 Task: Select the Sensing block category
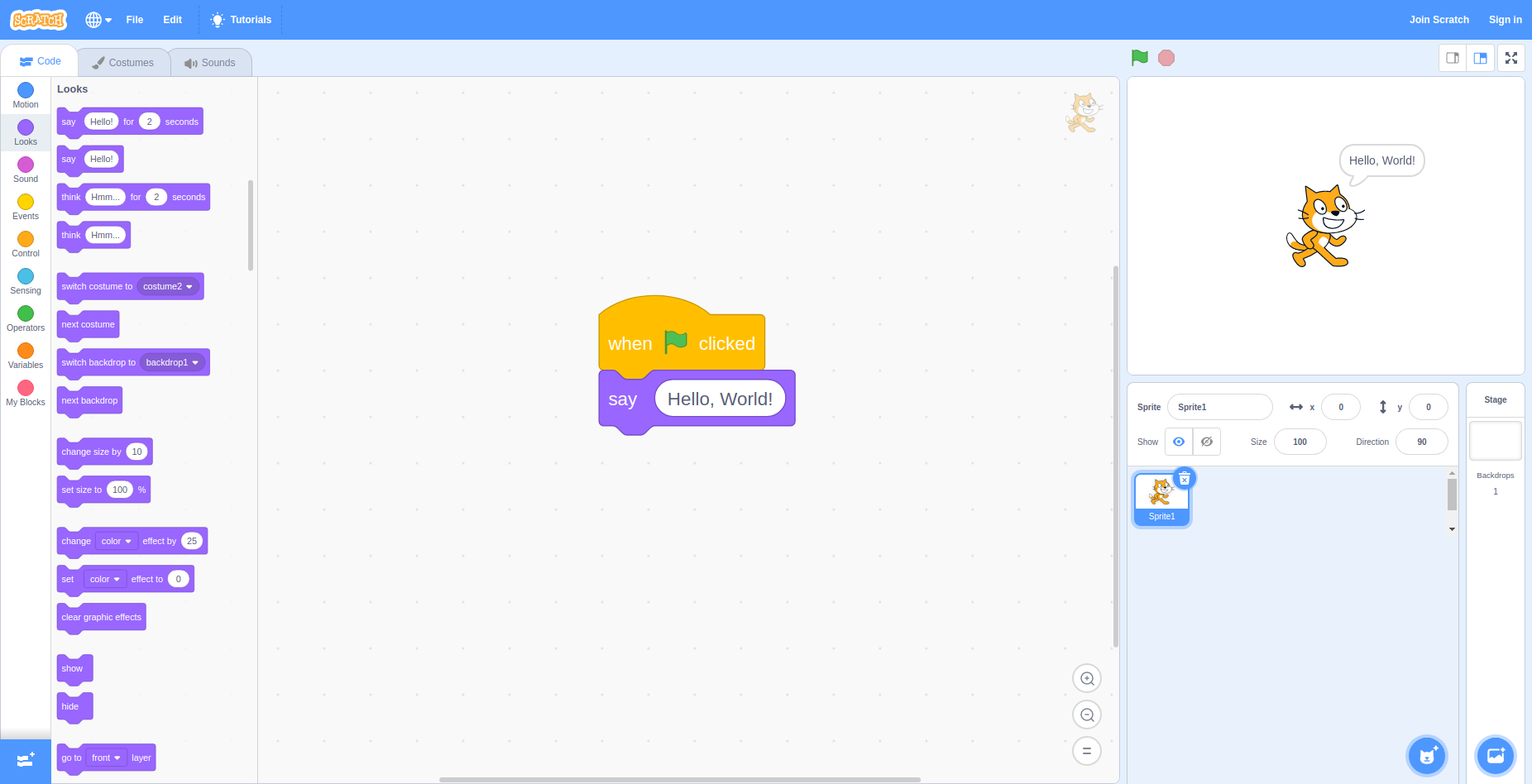point(26,281)
